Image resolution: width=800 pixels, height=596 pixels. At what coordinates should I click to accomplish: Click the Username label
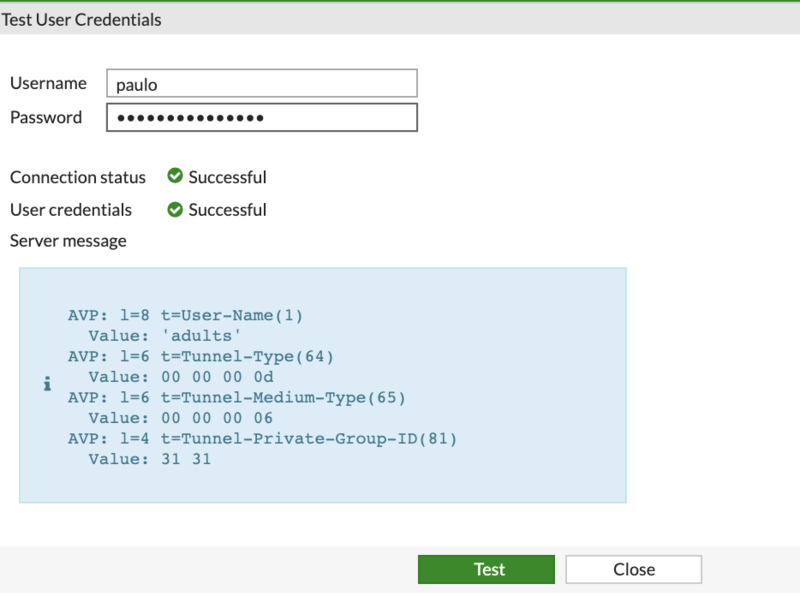[48, 83]
